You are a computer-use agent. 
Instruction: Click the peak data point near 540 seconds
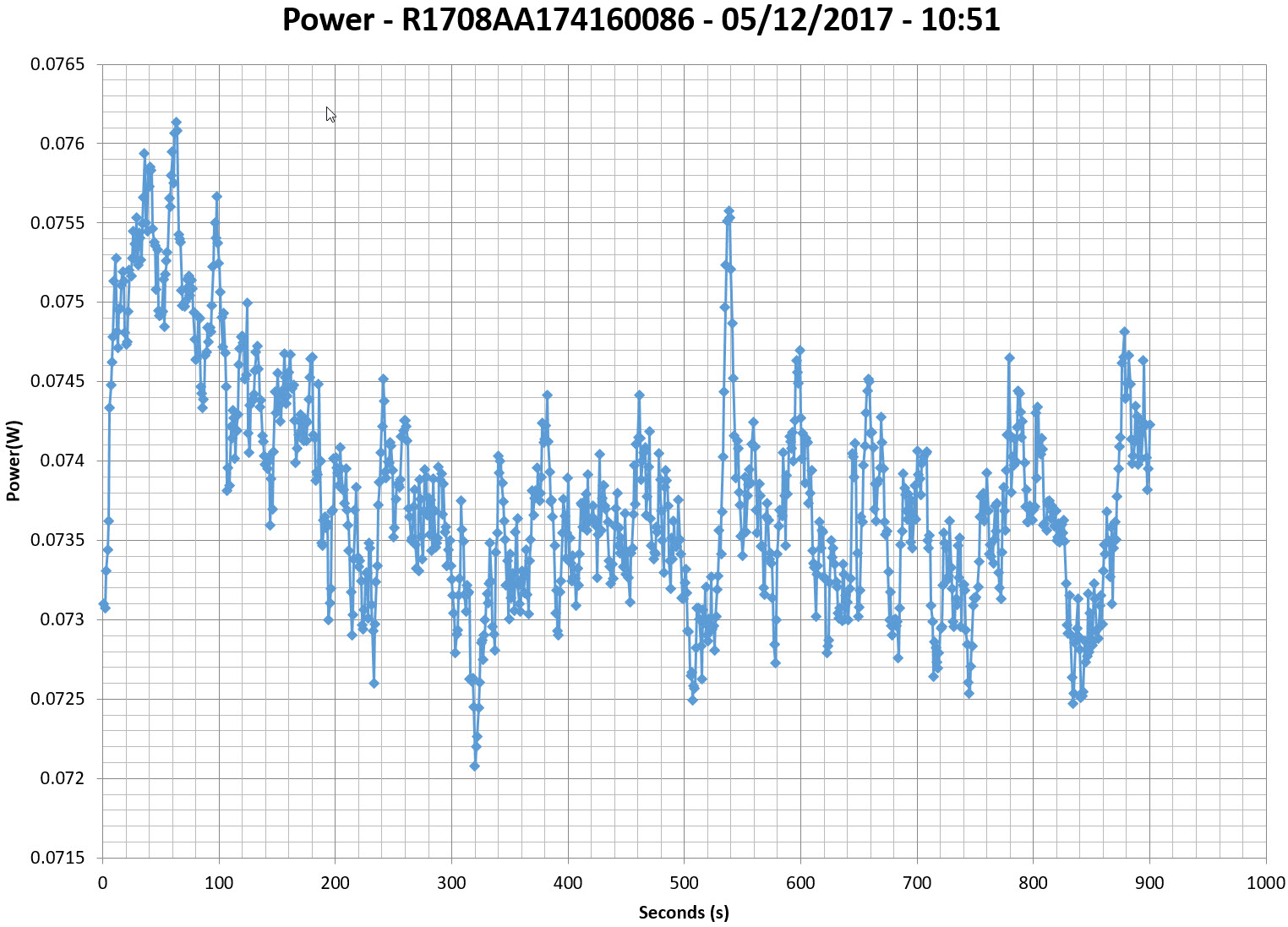[x=729, y=211]
